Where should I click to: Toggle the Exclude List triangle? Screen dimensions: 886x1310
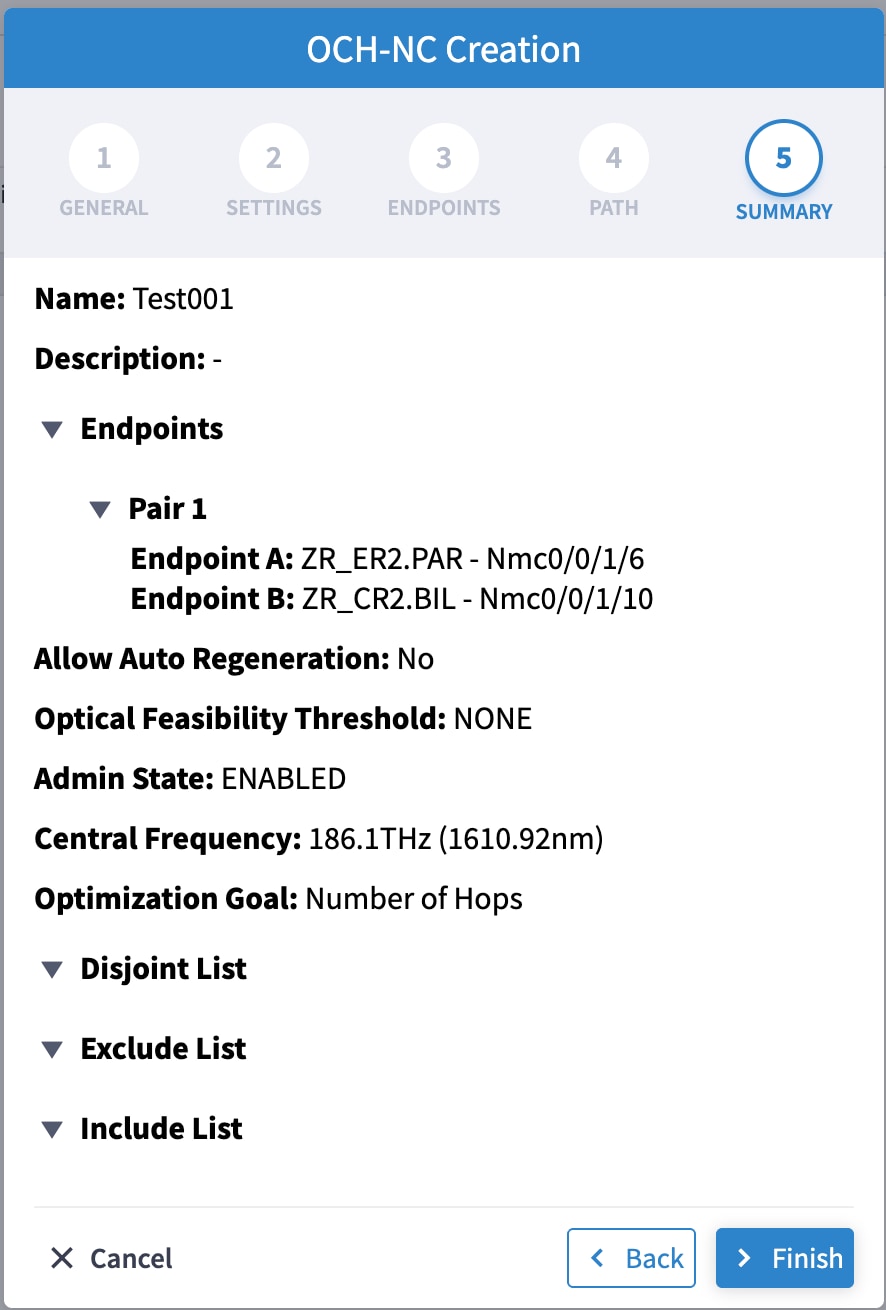52,1049
